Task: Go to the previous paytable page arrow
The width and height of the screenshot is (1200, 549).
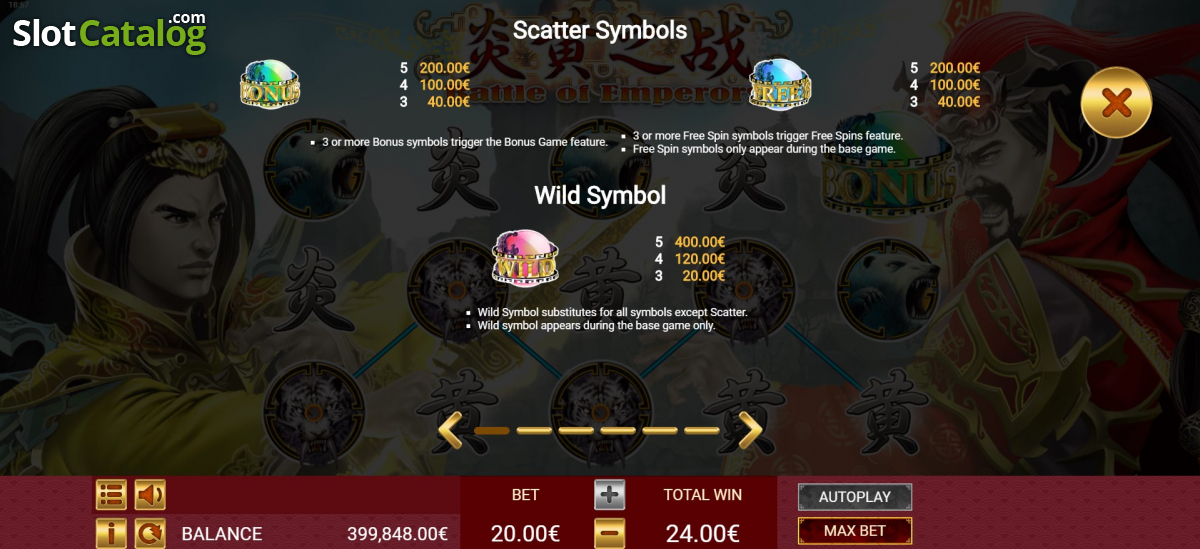Action: click(451, 430)
